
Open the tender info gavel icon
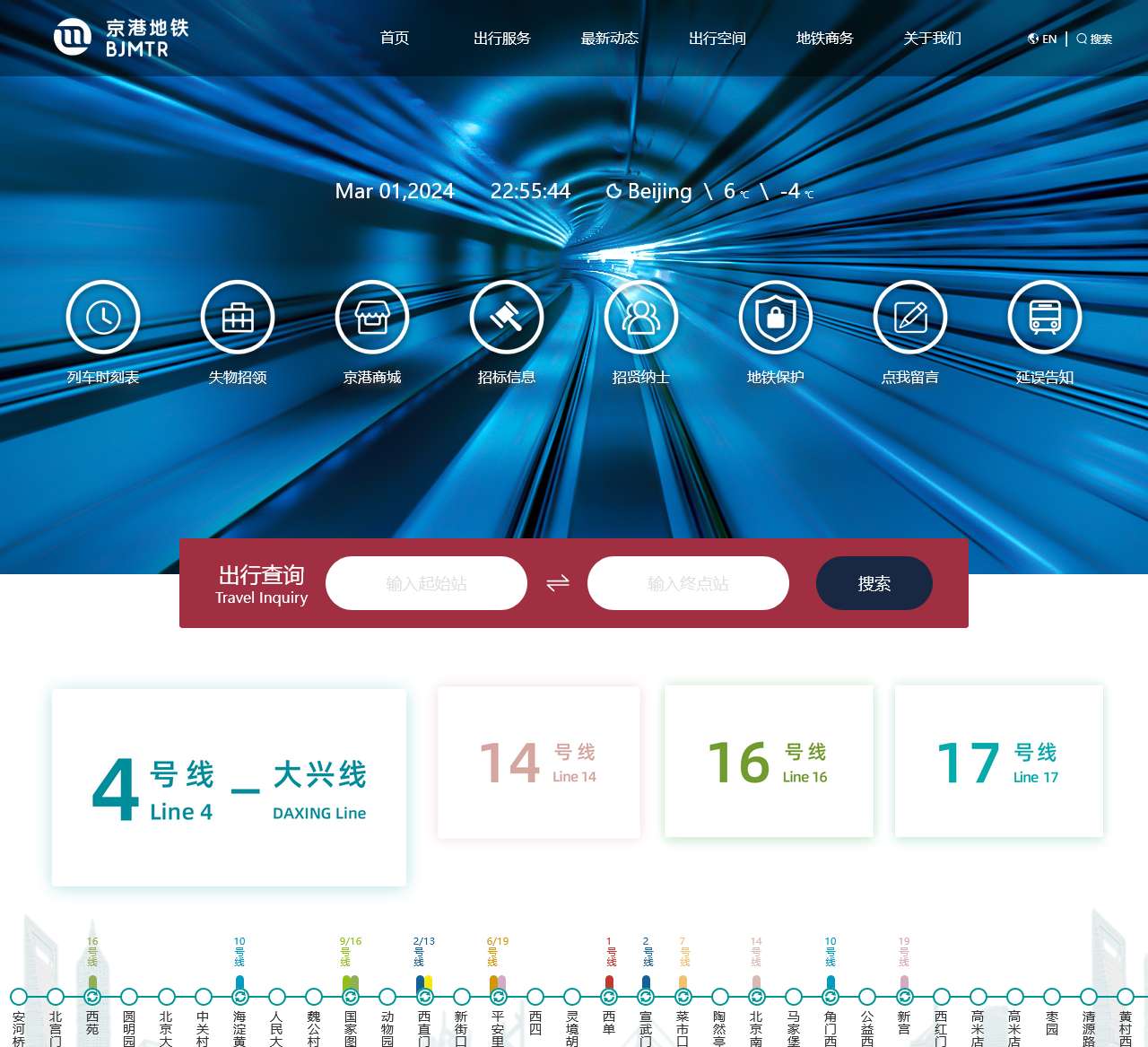point(507,317)
